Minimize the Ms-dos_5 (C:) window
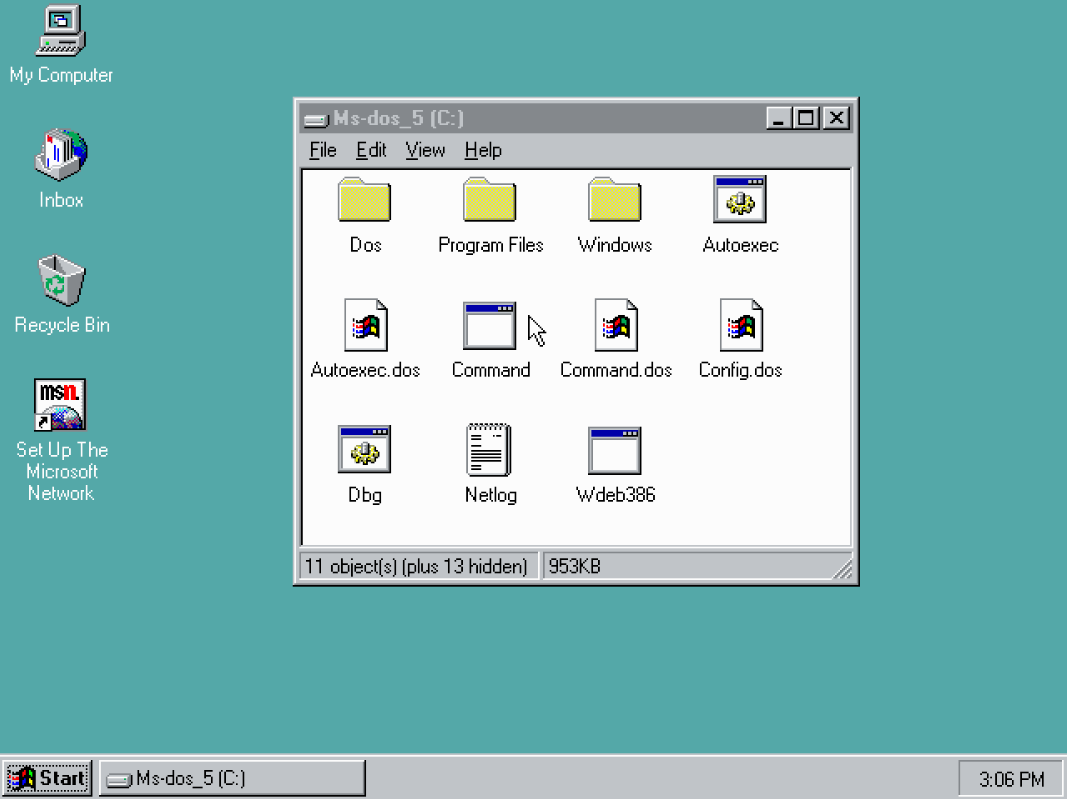Image resolution: width=1067 pixels, height=799 pixels. tap(778, 118)
